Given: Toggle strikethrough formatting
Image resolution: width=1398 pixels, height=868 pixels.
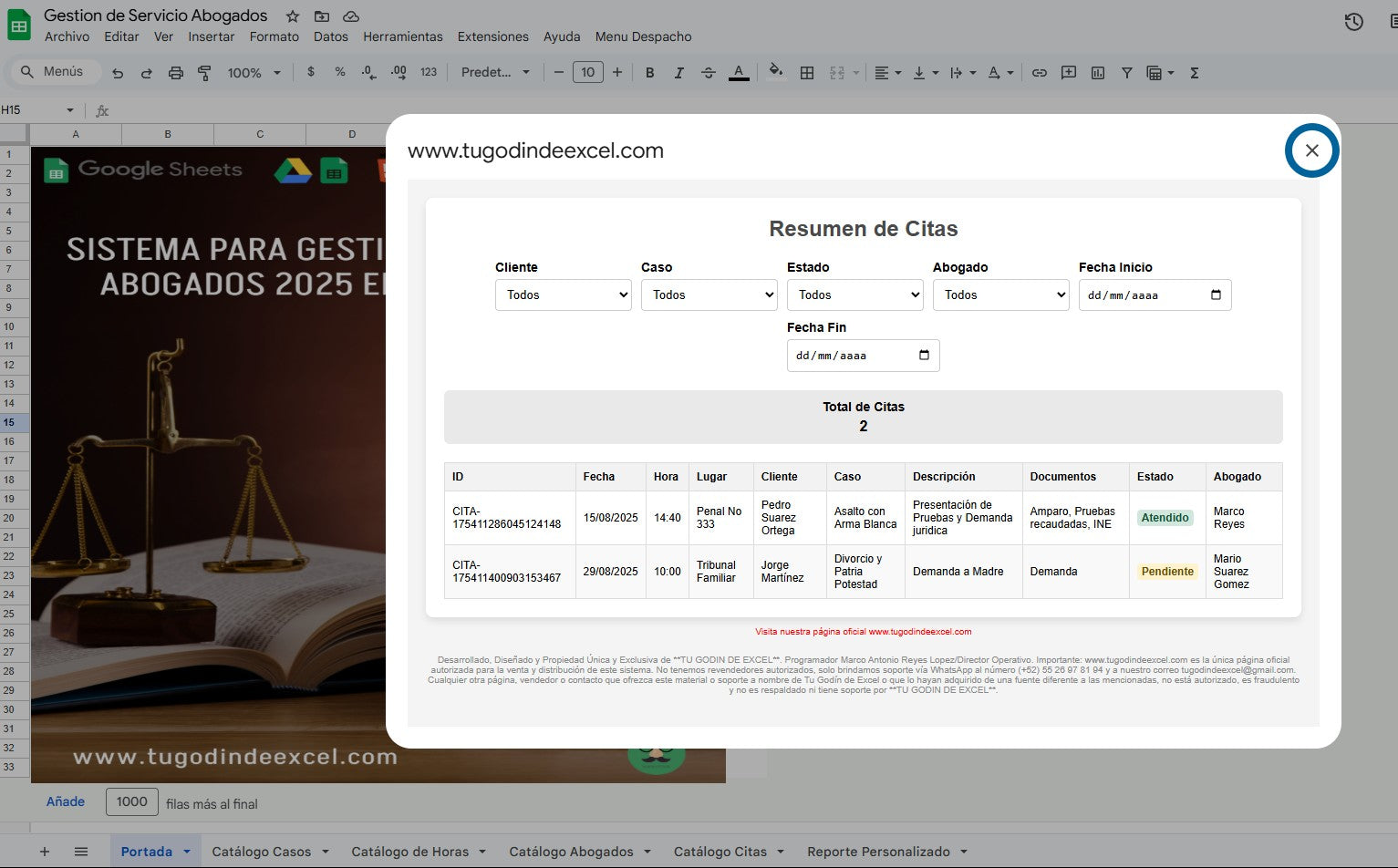Looking at the screenshot, I should click(709, 73).
